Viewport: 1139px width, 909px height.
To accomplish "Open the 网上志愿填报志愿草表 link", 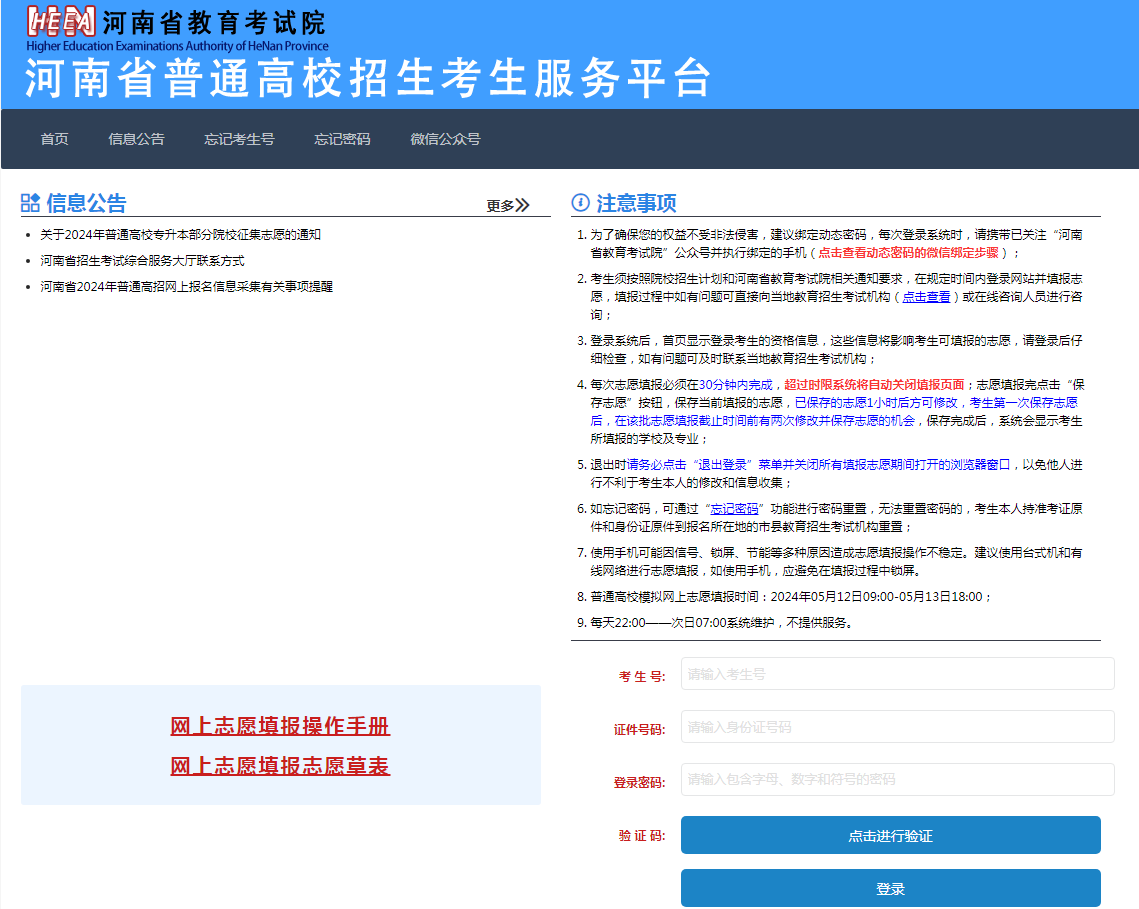I will (x=280, y=764).
